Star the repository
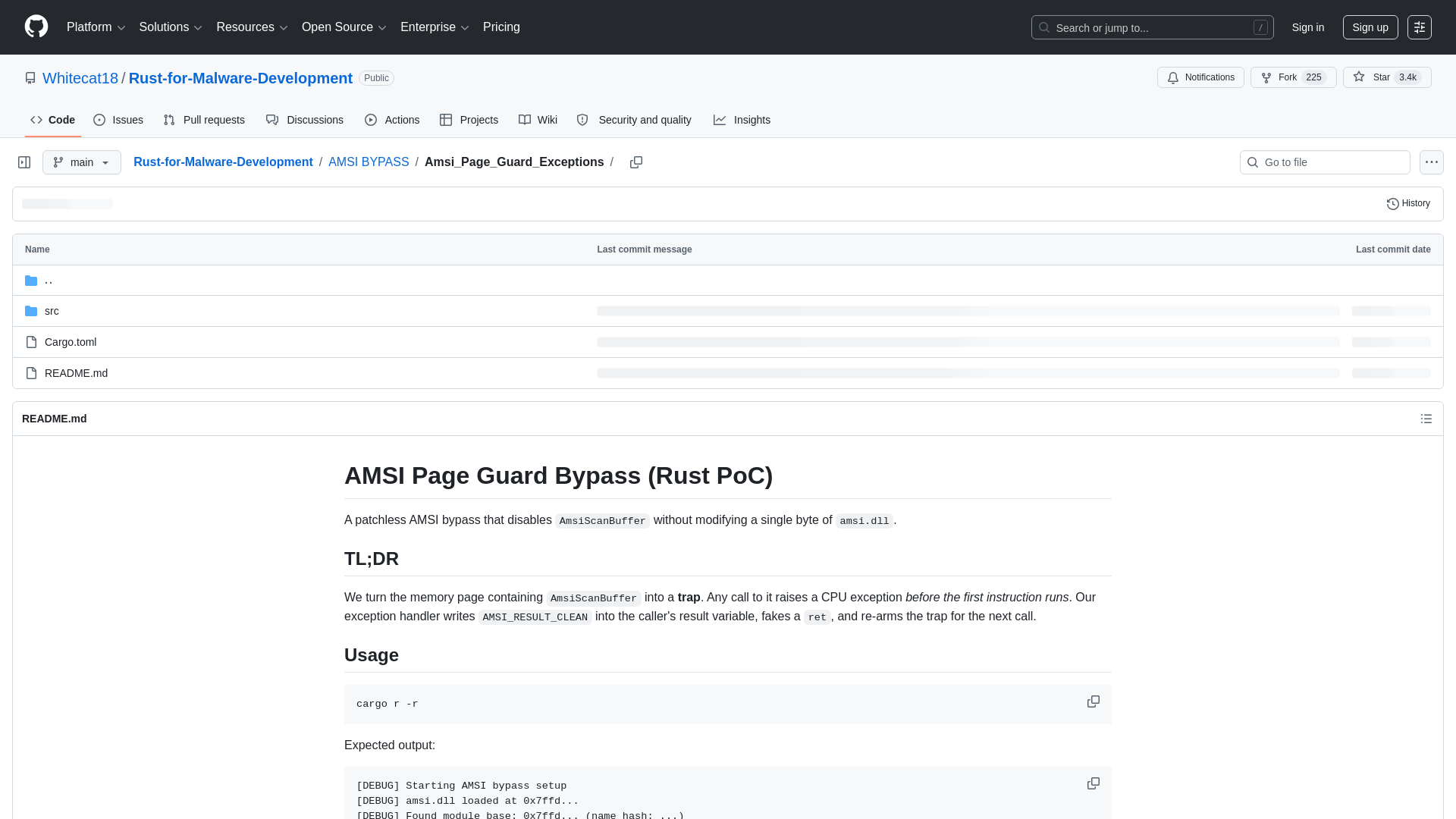This screenshot has width=1456, height=819. point(1387,77)
